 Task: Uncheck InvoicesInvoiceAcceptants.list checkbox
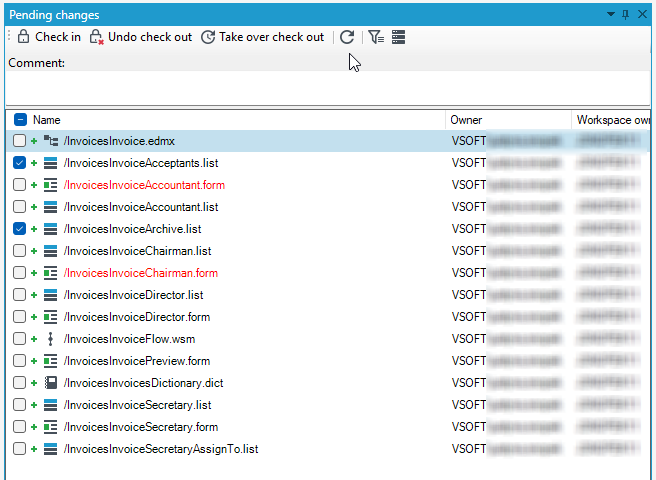pos(19,163)
